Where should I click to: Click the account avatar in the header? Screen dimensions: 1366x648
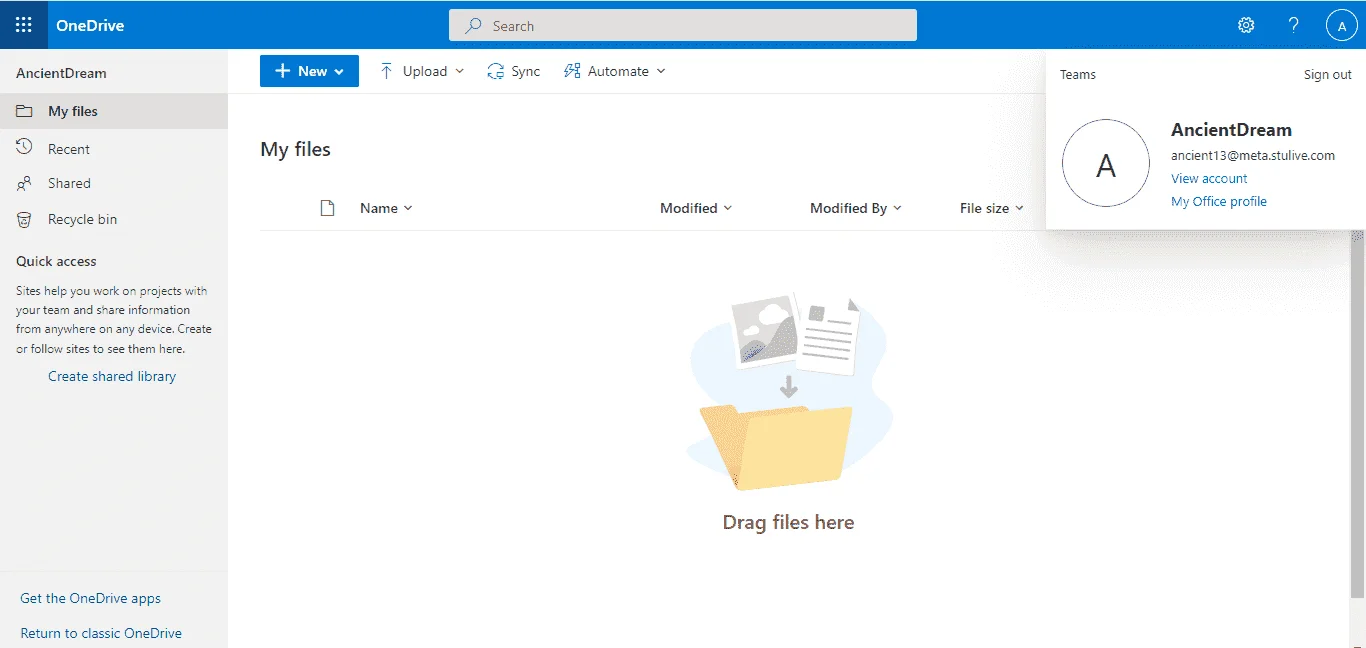(x=1341, y=25)
